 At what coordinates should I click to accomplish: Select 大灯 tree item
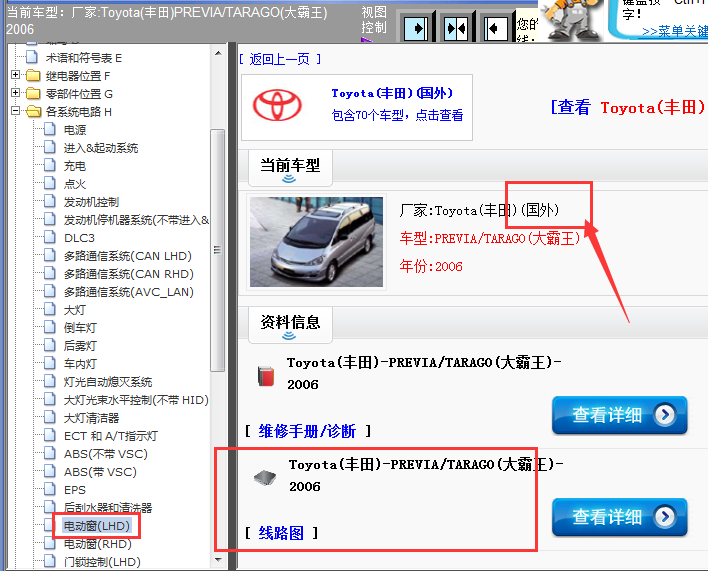tap(75, 310)
